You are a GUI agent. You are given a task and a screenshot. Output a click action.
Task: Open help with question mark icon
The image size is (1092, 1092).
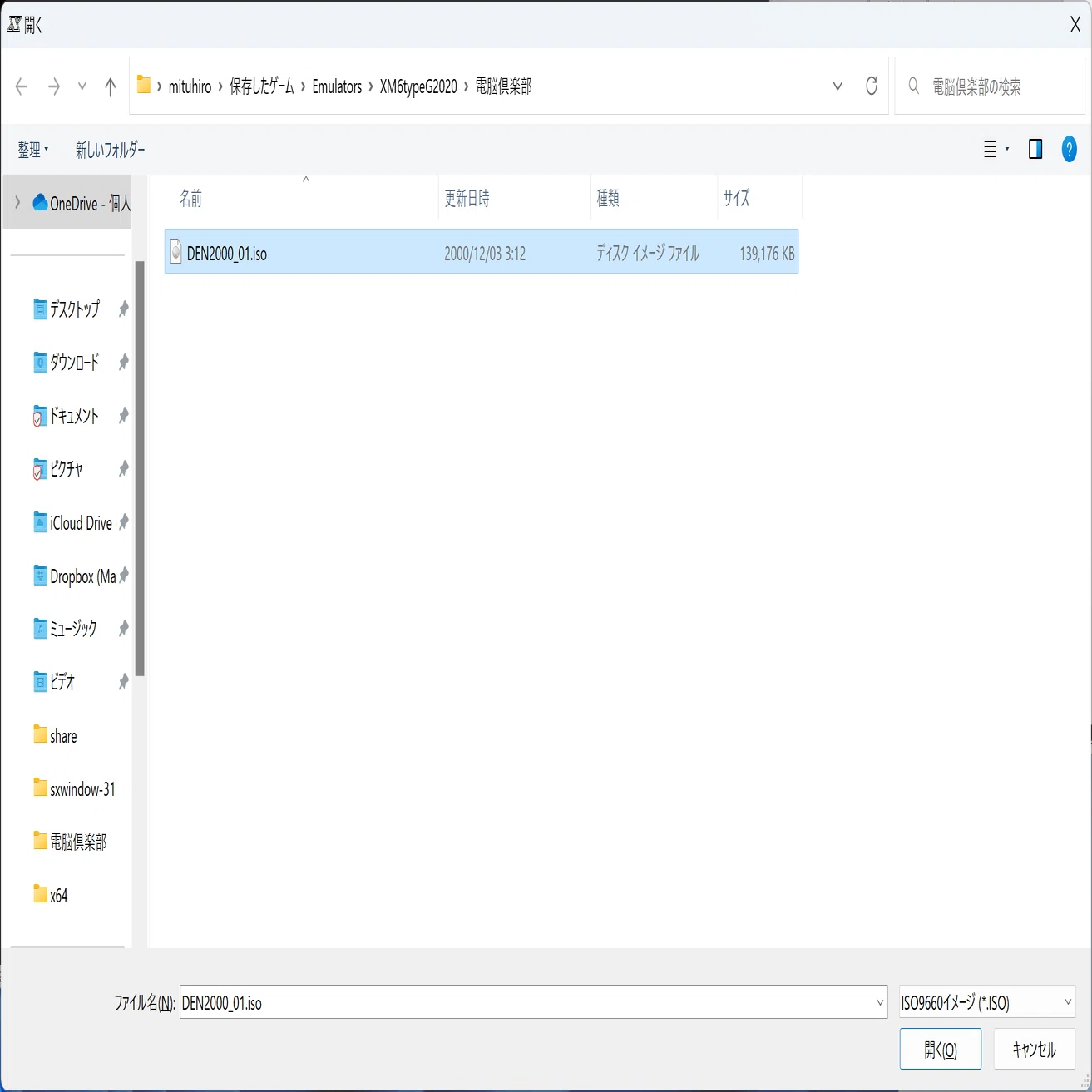[1069, 150]
